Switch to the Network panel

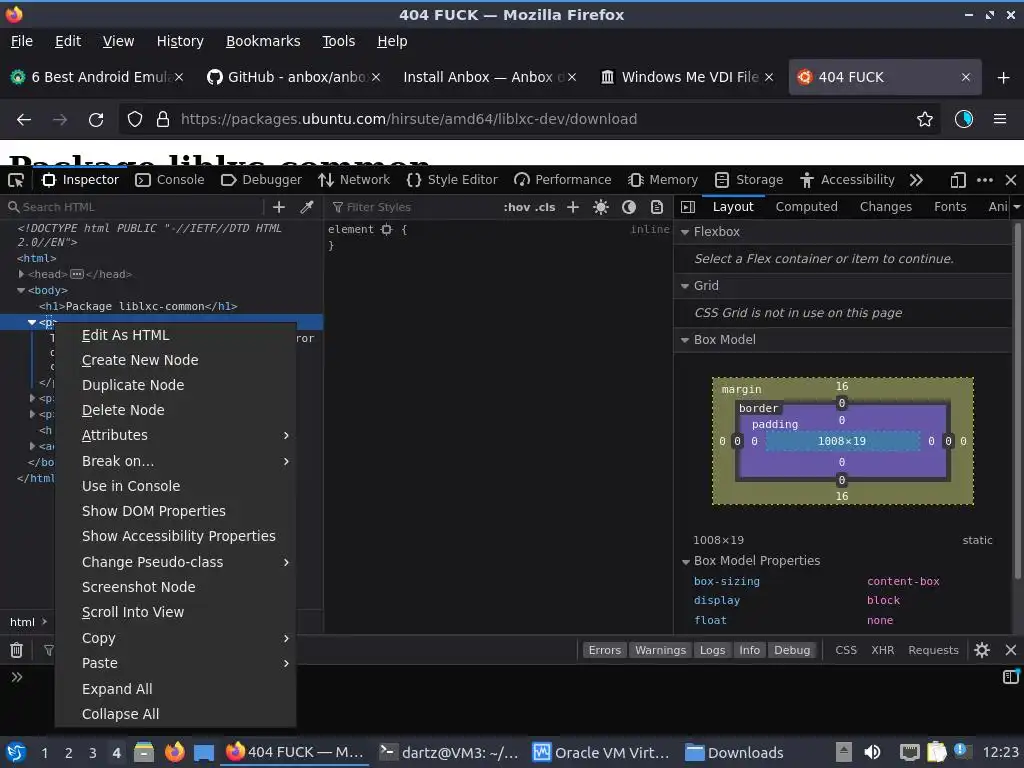pyautogui.click(x=354, y=180)
